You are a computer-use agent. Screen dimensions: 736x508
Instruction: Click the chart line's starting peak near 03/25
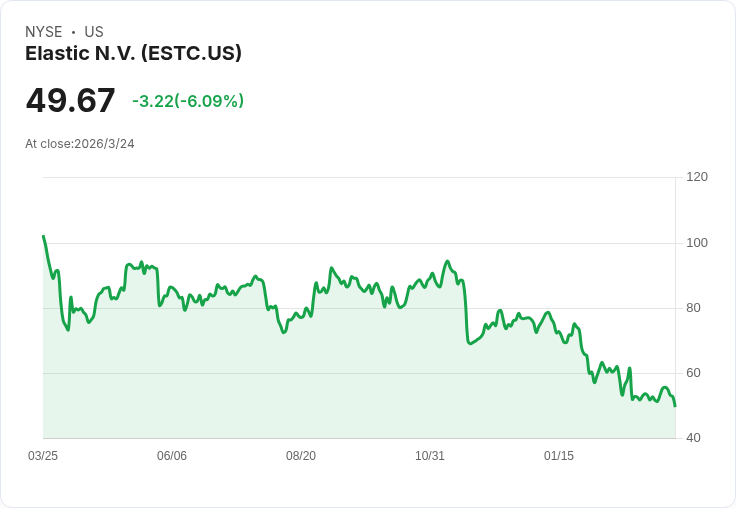click(x=44, y=236)
